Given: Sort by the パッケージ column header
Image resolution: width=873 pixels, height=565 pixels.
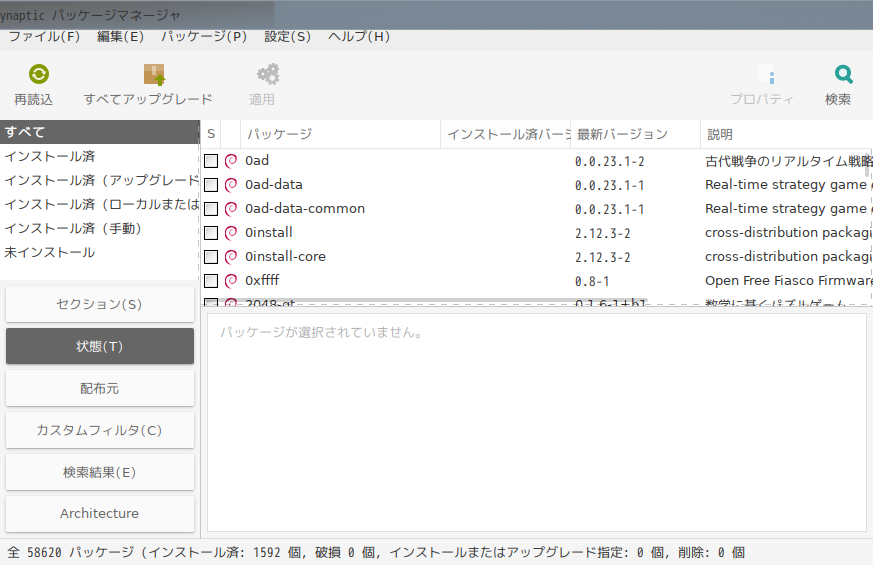Looking at the screenshot, I should (x=340, y=134).
